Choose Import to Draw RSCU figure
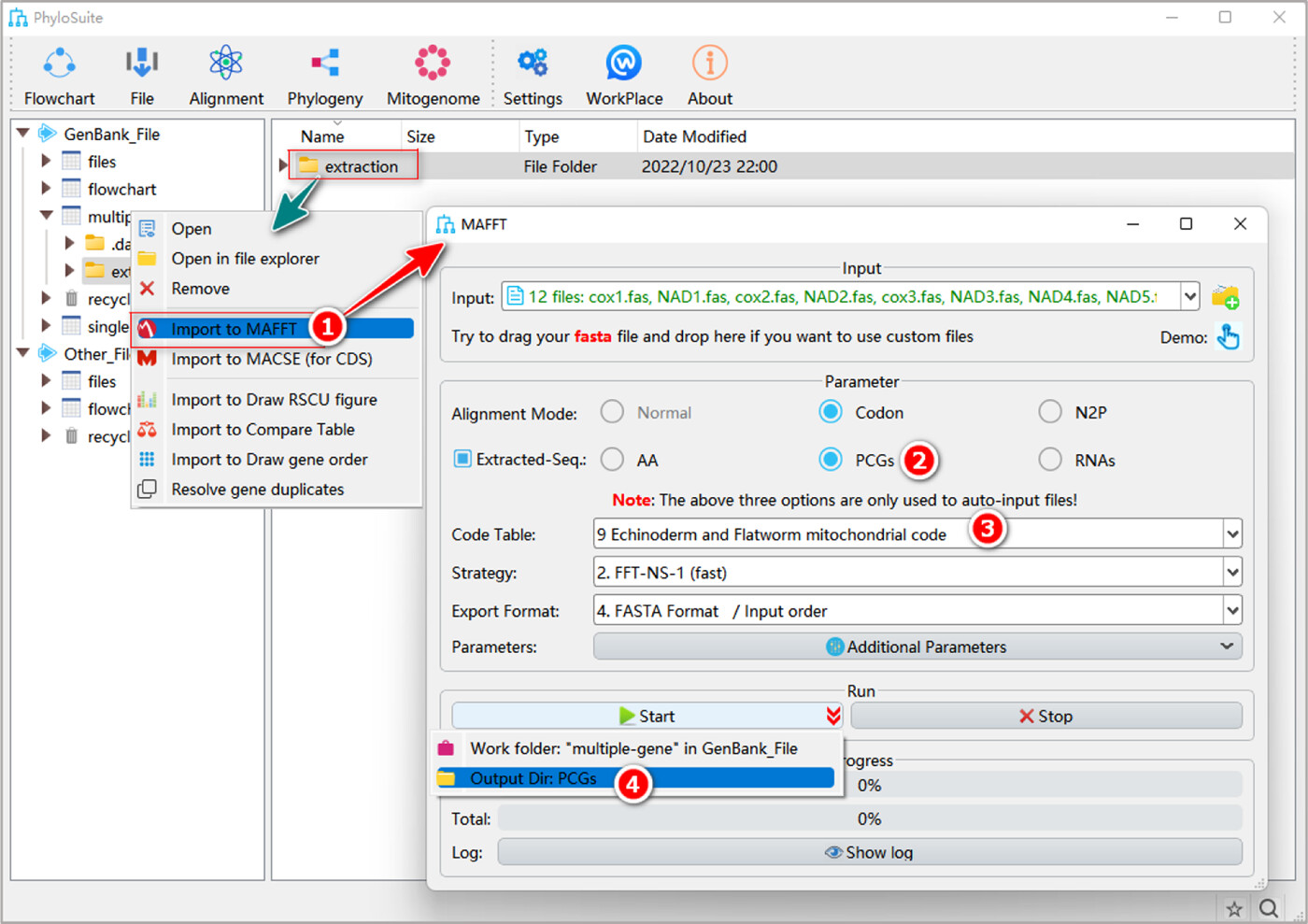The image size is (1308, 924). coord(277,400)
